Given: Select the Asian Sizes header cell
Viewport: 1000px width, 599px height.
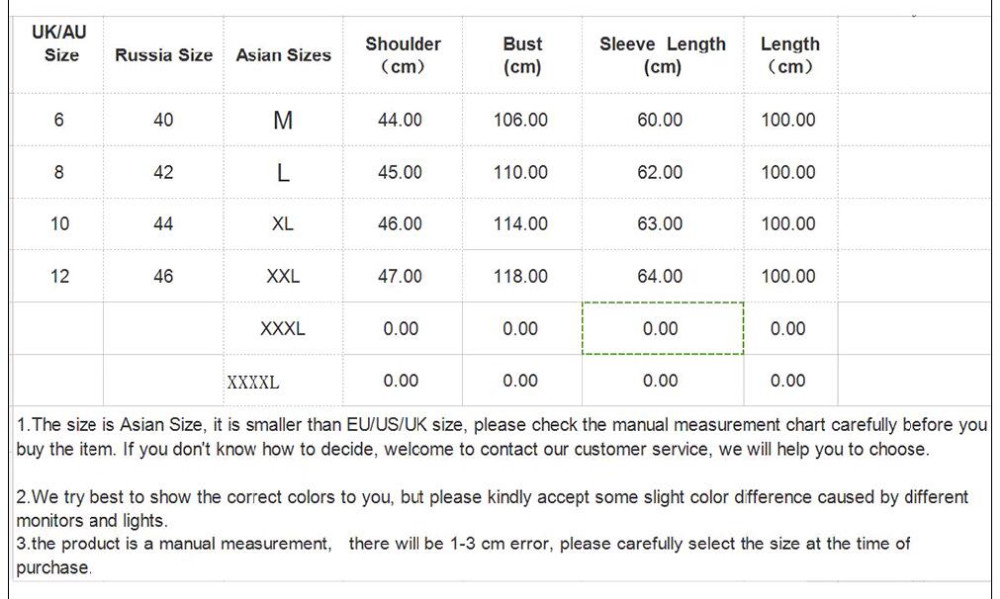Looking at the screenshot, I should click(x=283, y=56).
